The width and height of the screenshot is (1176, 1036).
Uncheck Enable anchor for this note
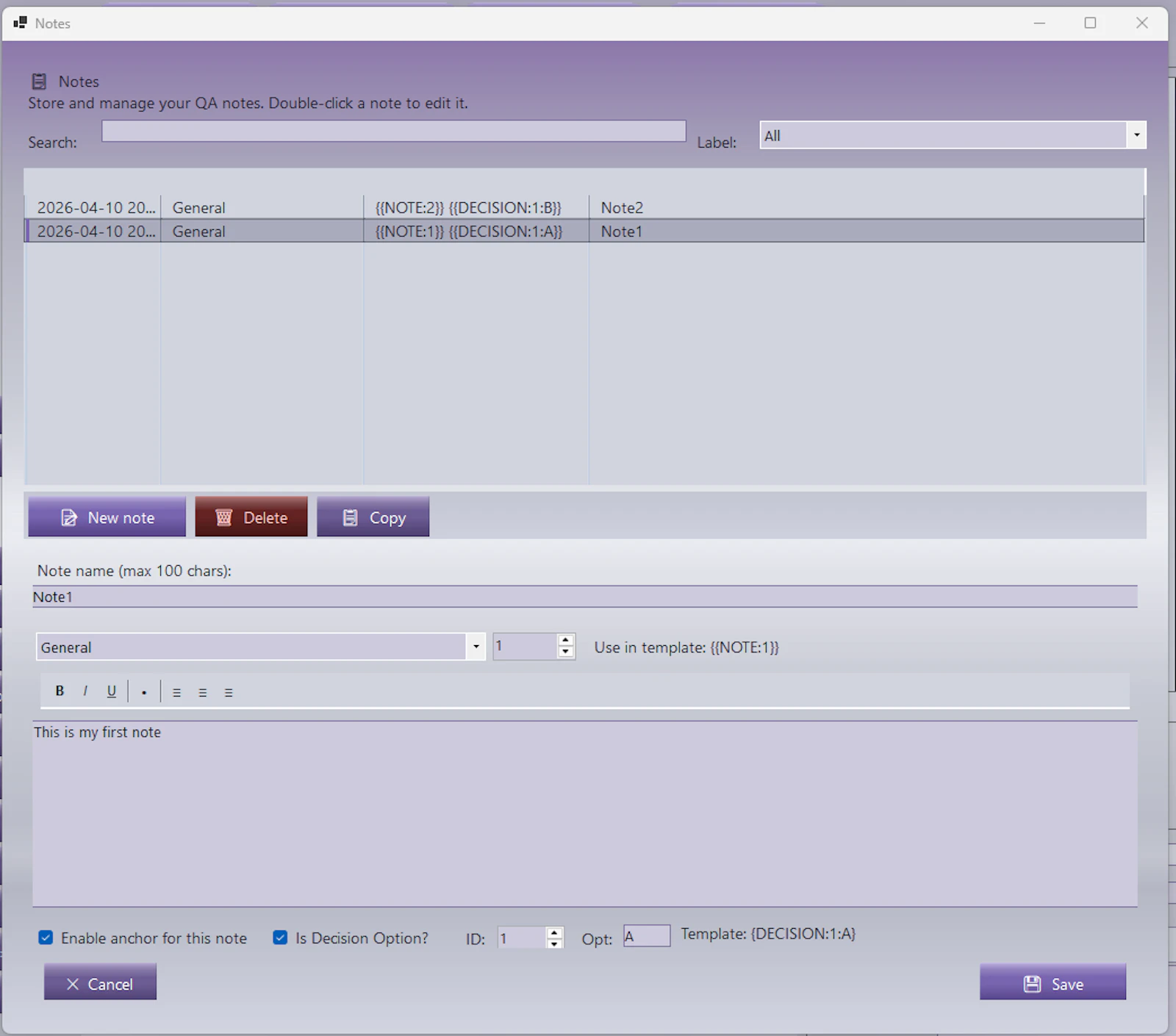coord(46,938)
